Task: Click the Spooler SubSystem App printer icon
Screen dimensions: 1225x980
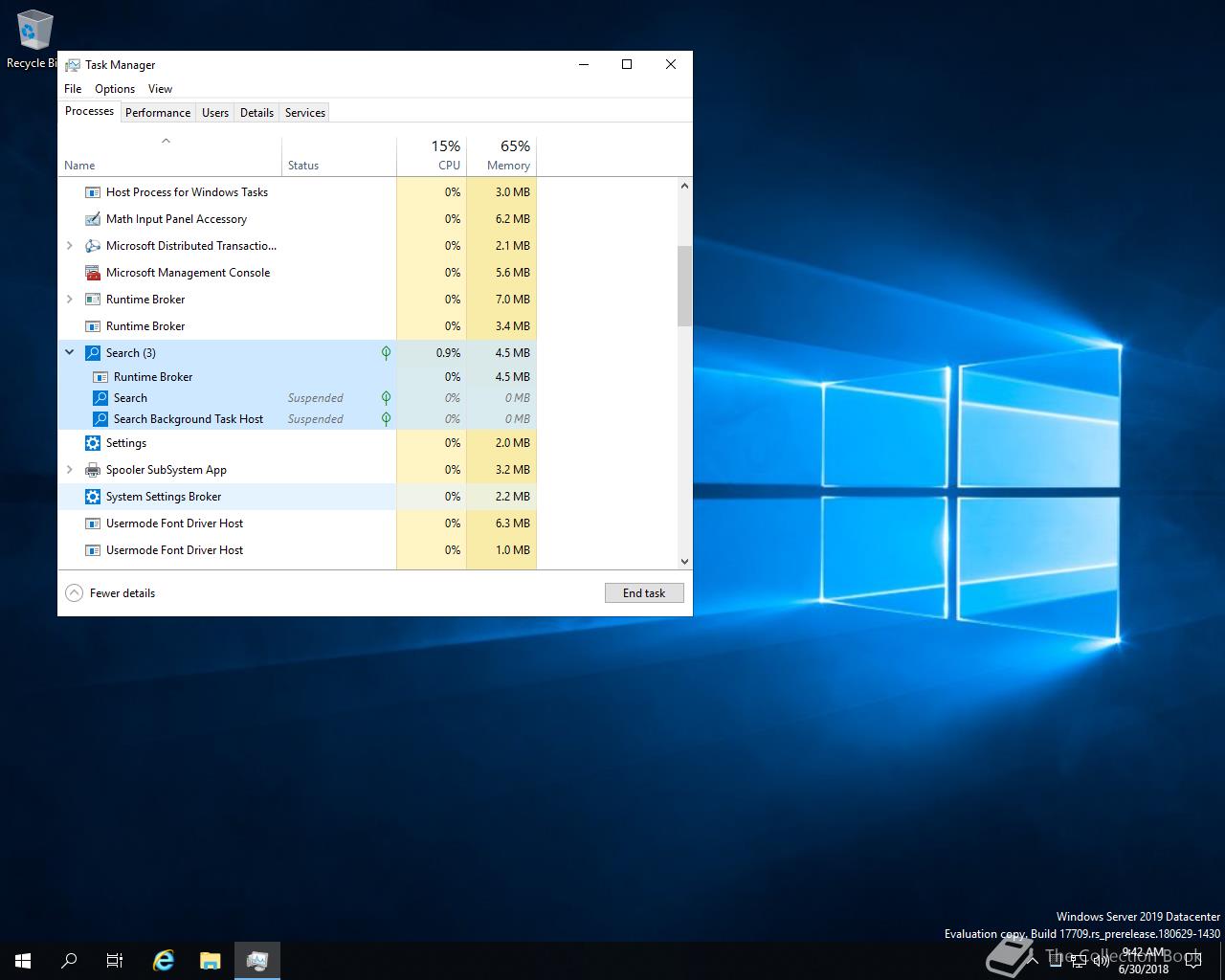Action: pos(93,470)
